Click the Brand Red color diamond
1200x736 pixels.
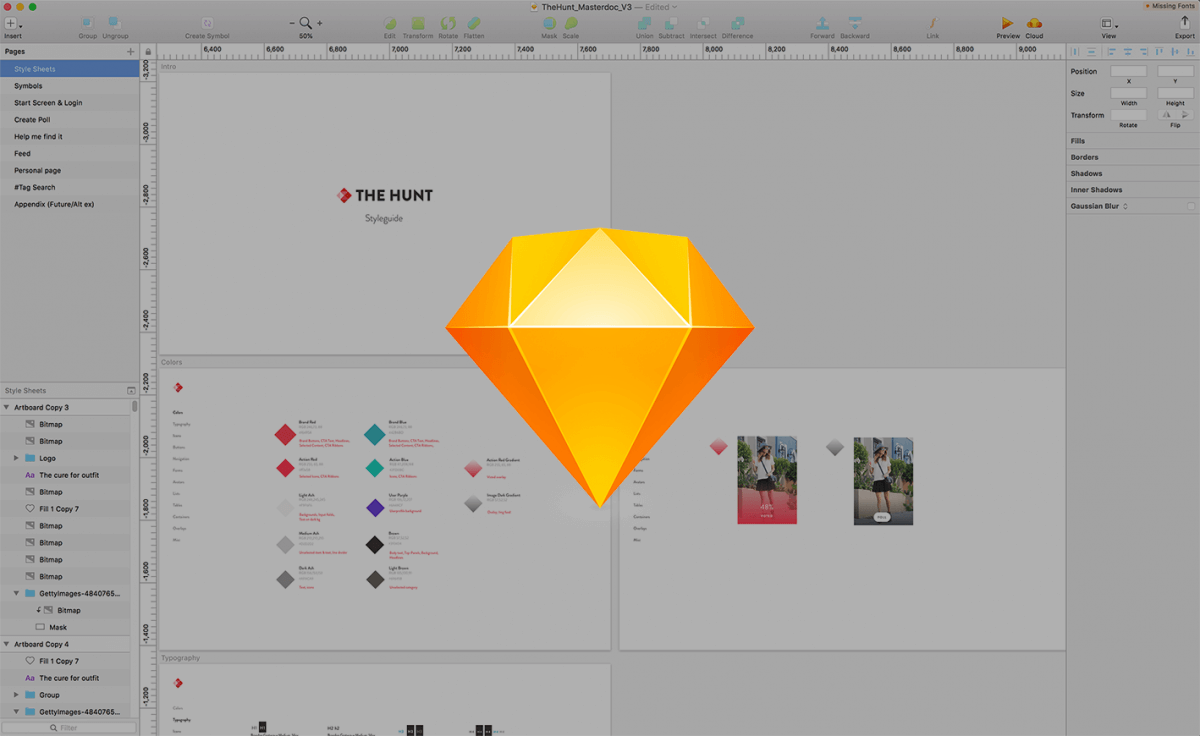[x=285, y=434]
